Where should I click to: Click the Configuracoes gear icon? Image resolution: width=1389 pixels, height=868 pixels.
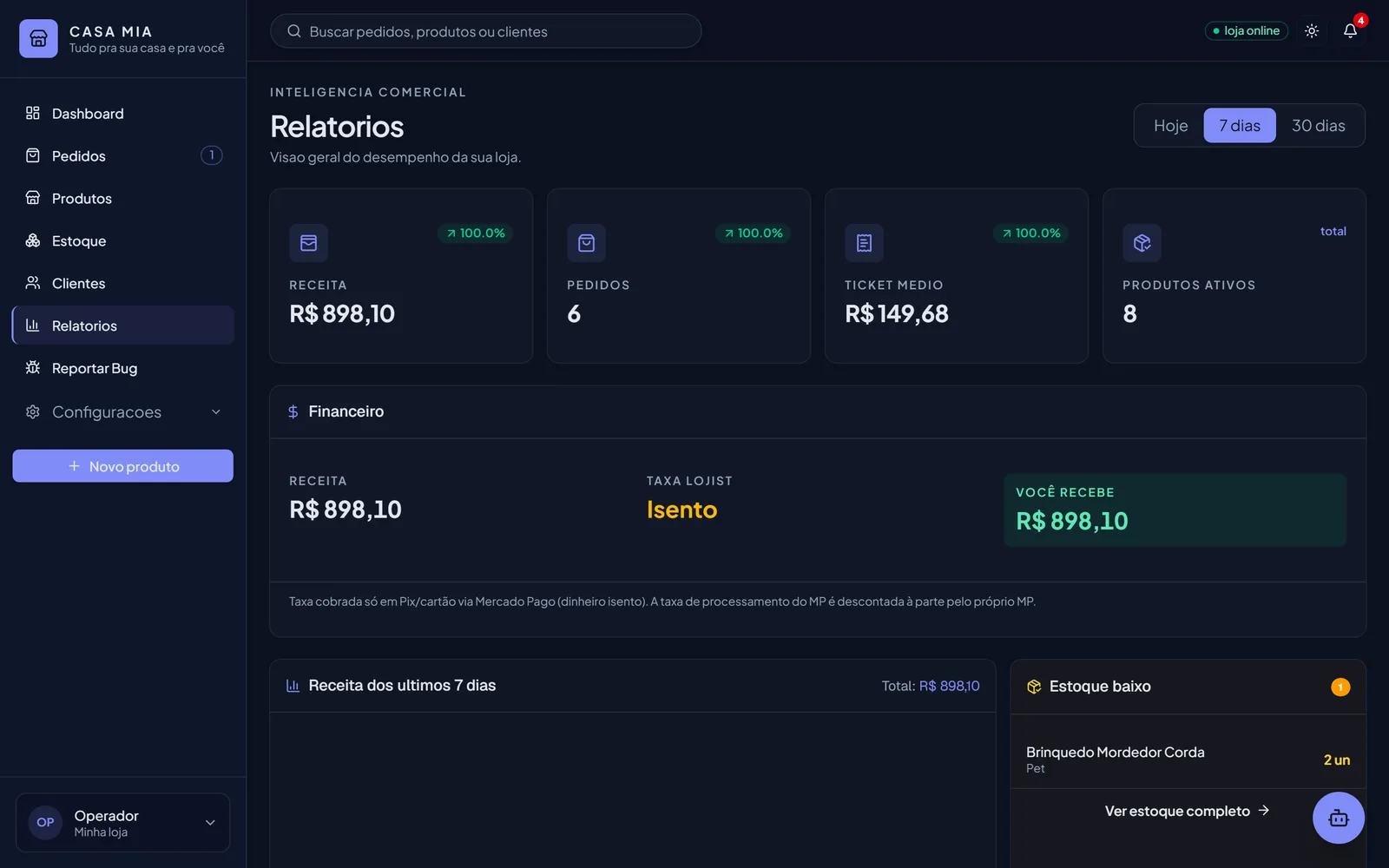[33, 411]
